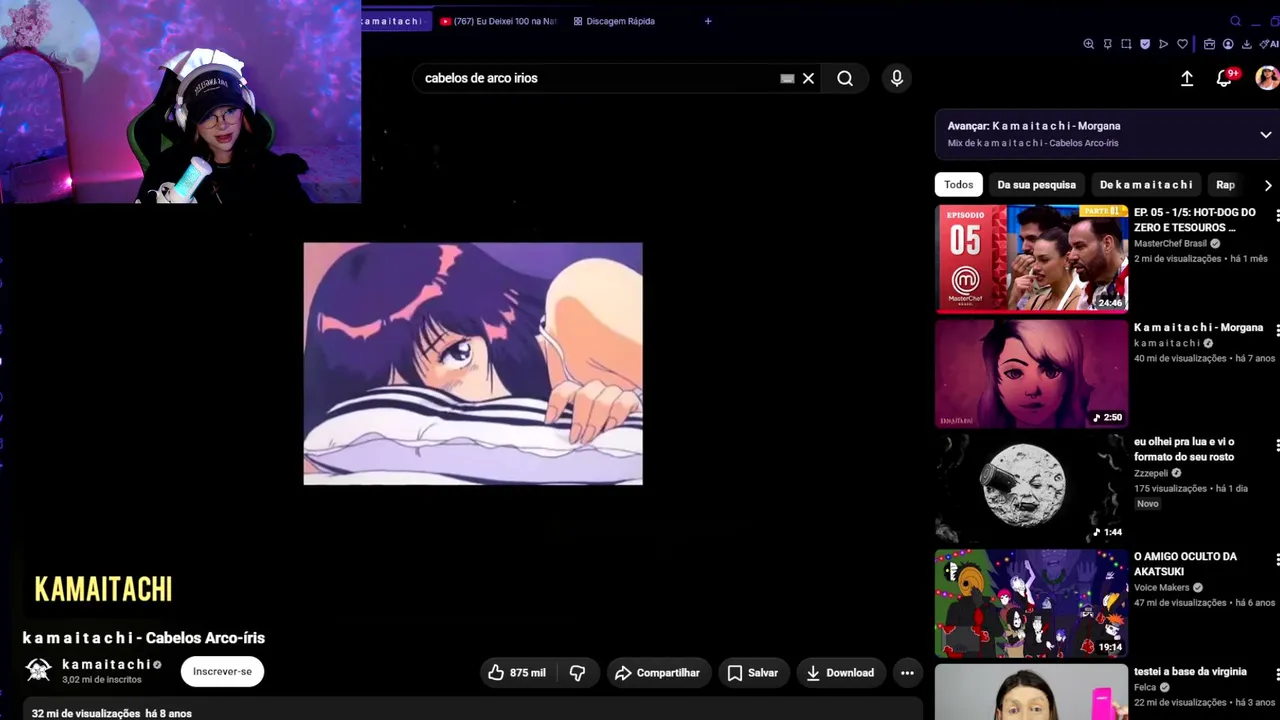Visit the Voice Makers channel name
Viewport: 1280px width, 720px height.
pyautogui.click(x=1162, y=588)
